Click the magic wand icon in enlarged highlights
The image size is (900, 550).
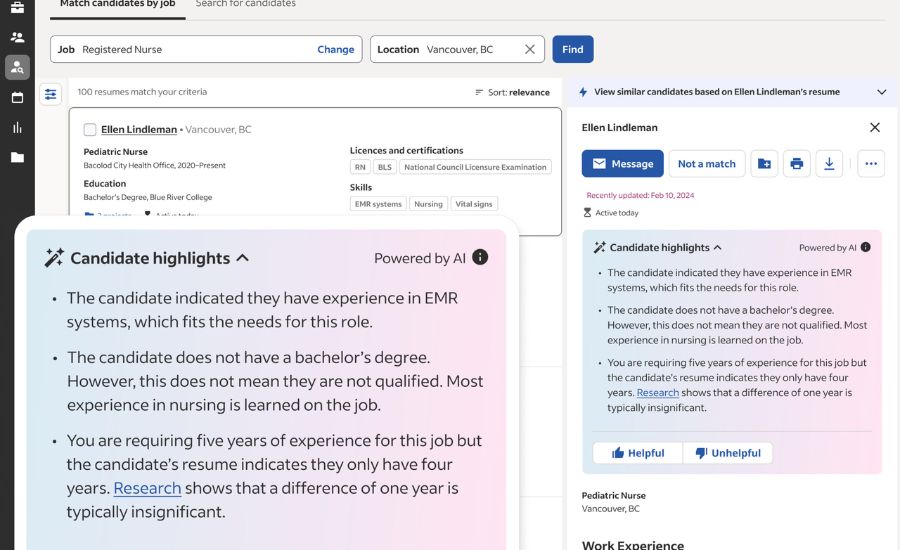coord(55,258)
